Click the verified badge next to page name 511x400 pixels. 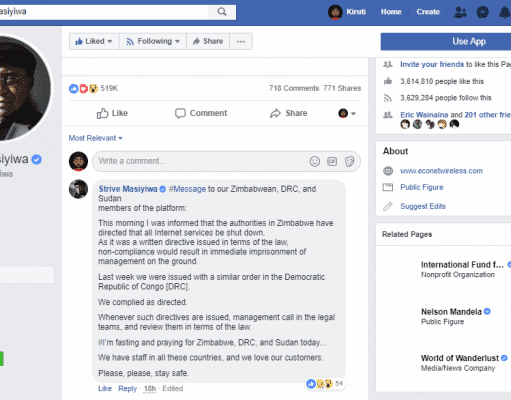37,159
